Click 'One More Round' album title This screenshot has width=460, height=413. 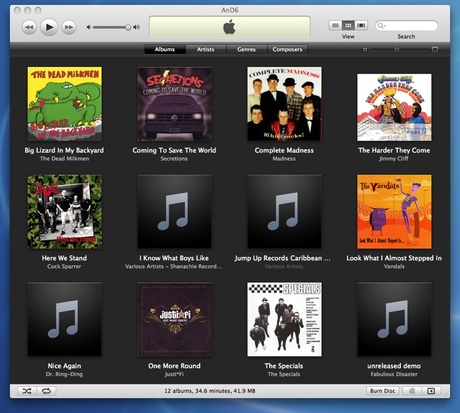click(x=174, y=366)
